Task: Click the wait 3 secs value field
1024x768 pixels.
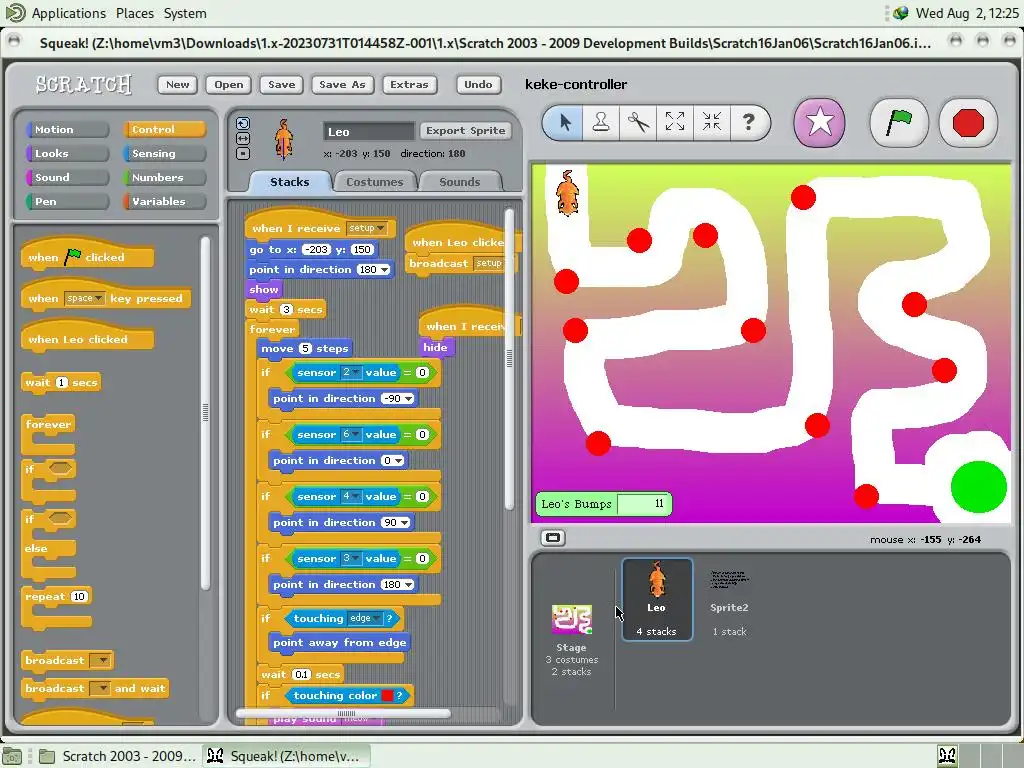Action: pyautogui.click(x=286, y=310)
